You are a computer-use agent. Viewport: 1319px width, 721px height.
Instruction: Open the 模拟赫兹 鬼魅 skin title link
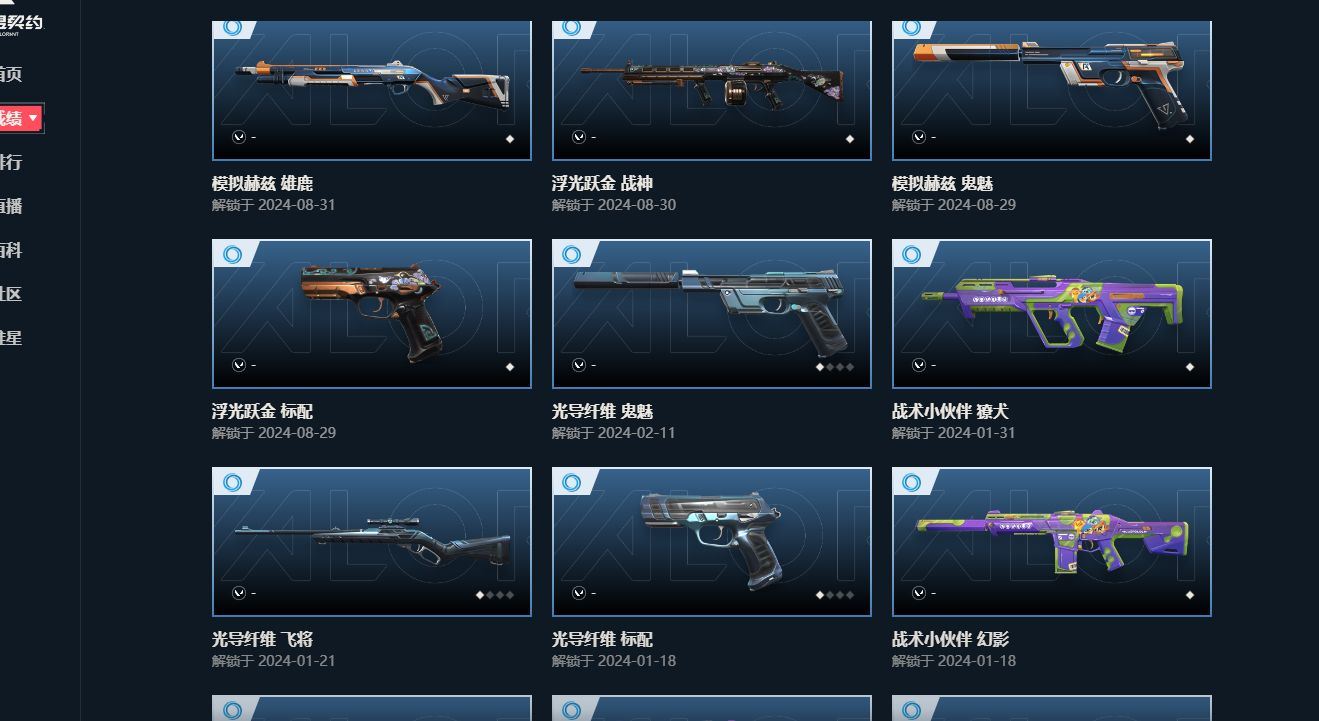[x=943, y=183]
